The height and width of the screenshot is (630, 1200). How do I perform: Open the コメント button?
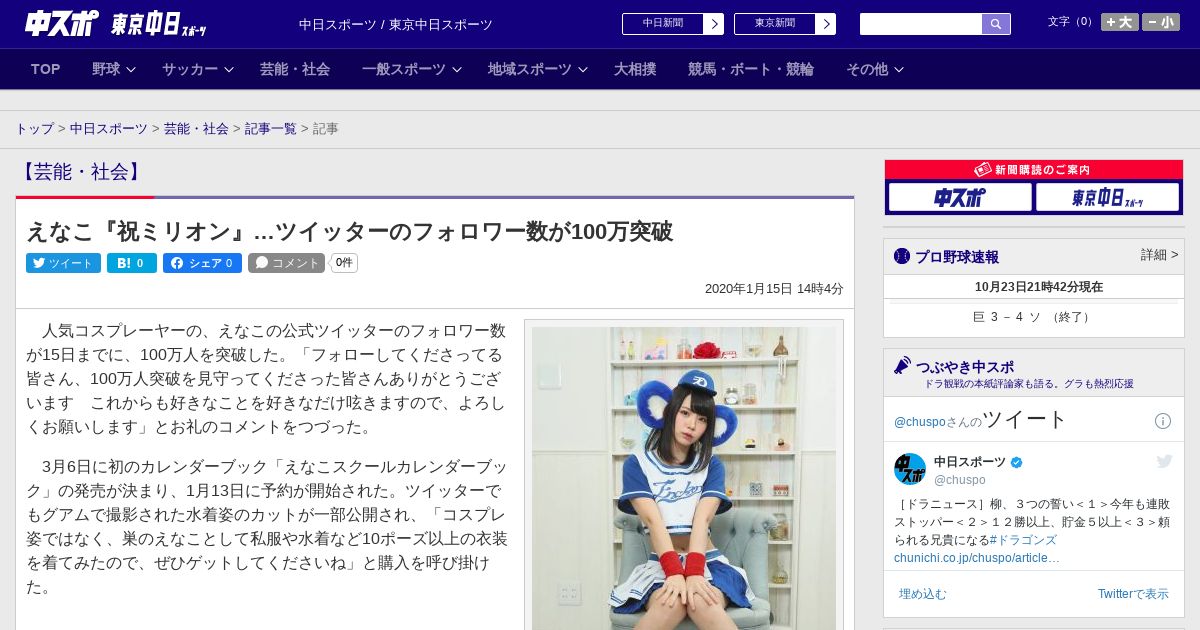286,263
